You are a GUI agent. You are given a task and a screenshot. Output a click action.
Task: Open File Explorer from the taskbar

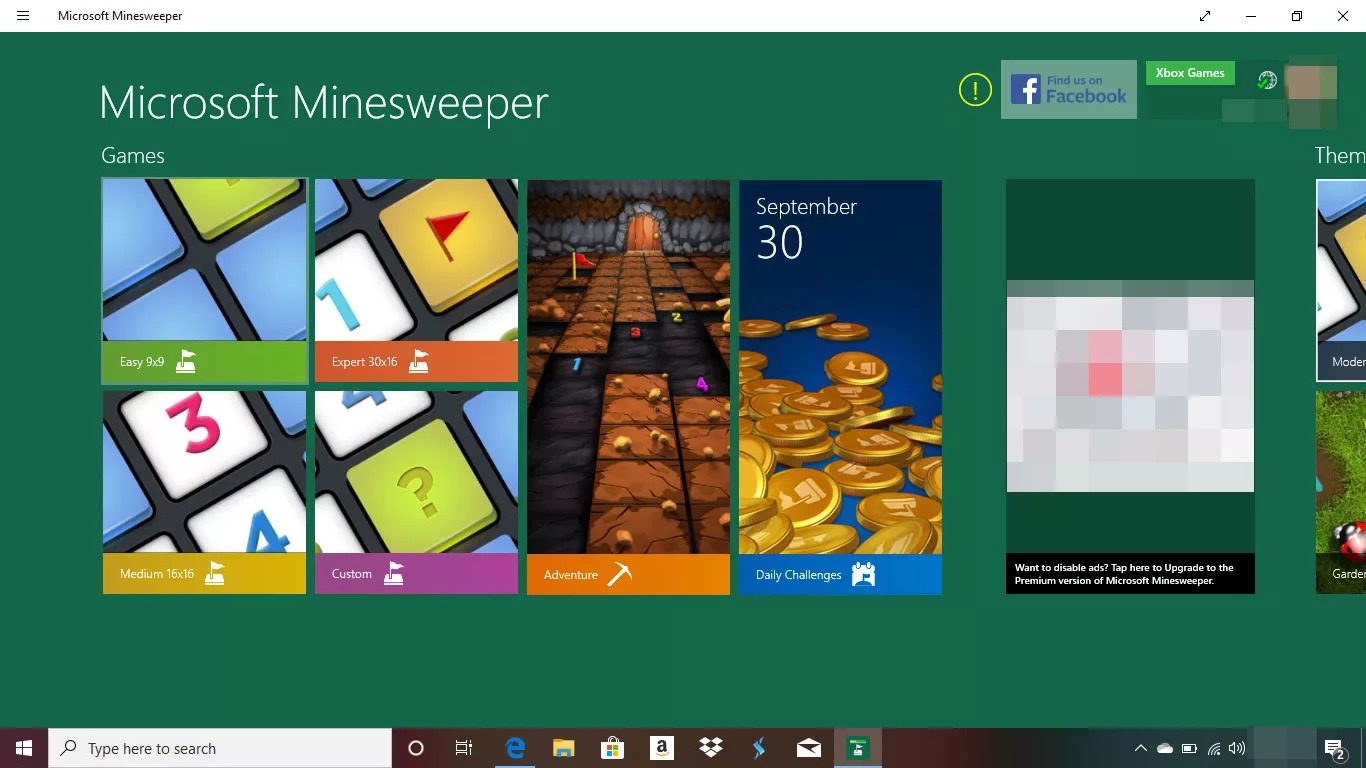point(564,748)
